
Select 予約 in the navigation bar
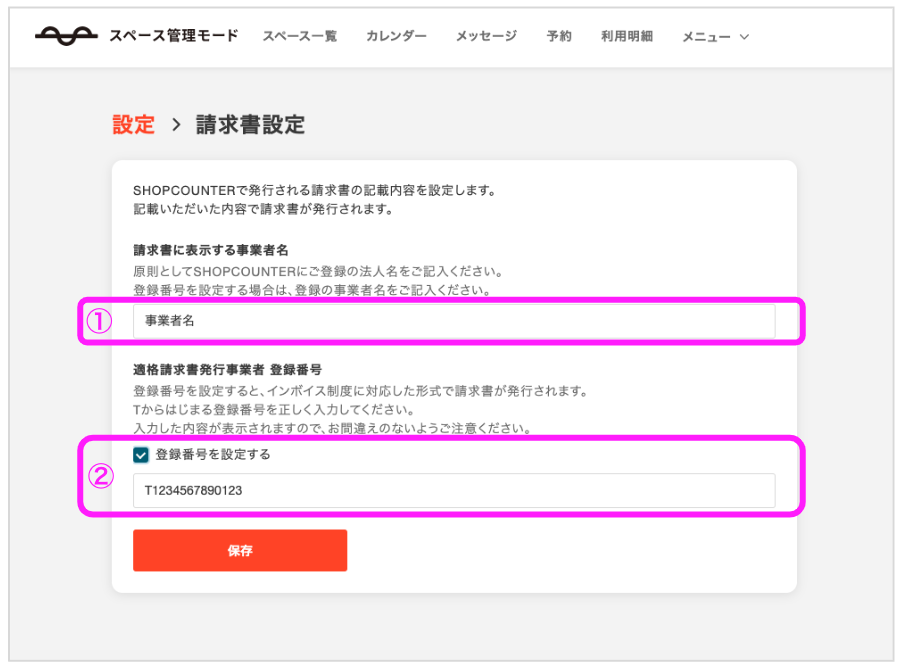click(x=559, y=36)
